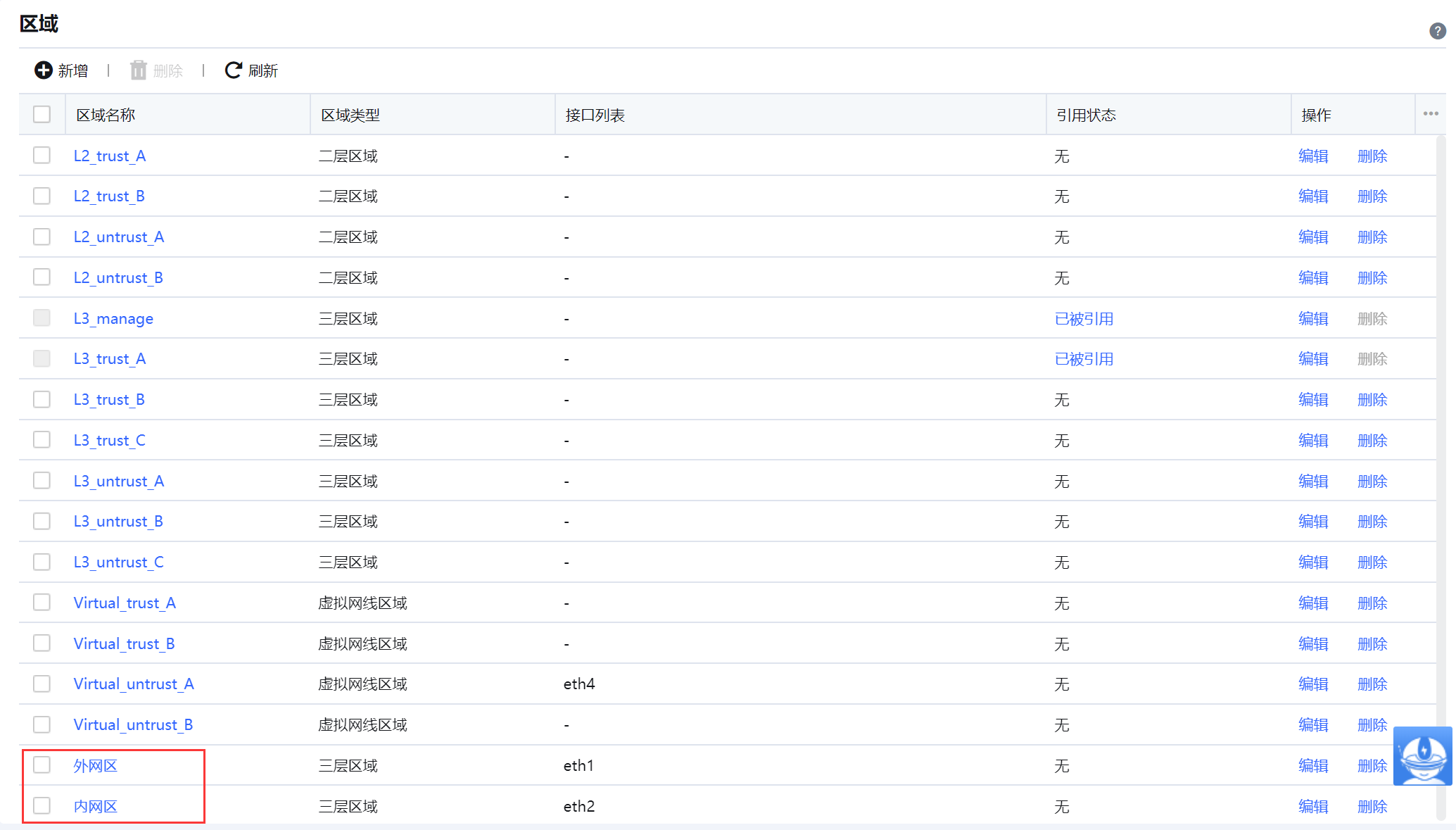Click the eth1 interface cell
Viewport: 1456px width, 830px height.
(x=578, y=765)
